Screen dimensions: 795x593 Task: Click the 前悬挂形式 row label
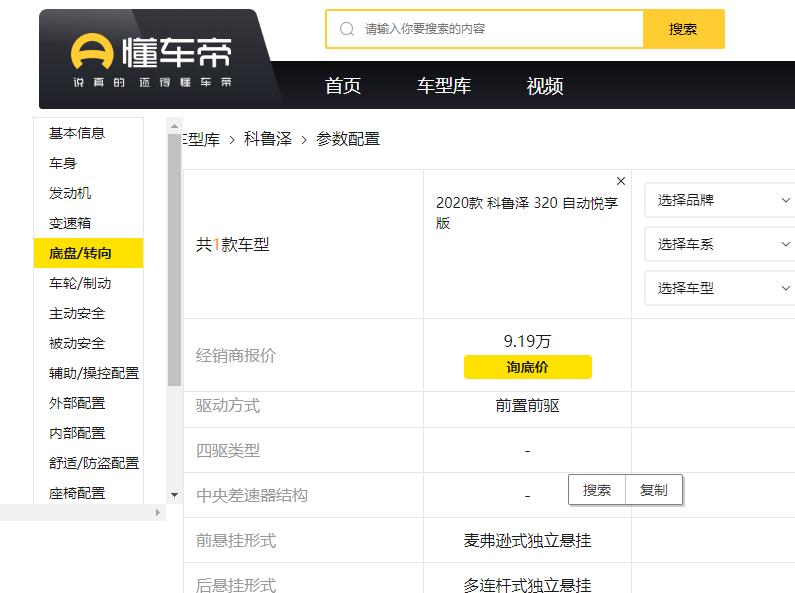pos(236,540)
